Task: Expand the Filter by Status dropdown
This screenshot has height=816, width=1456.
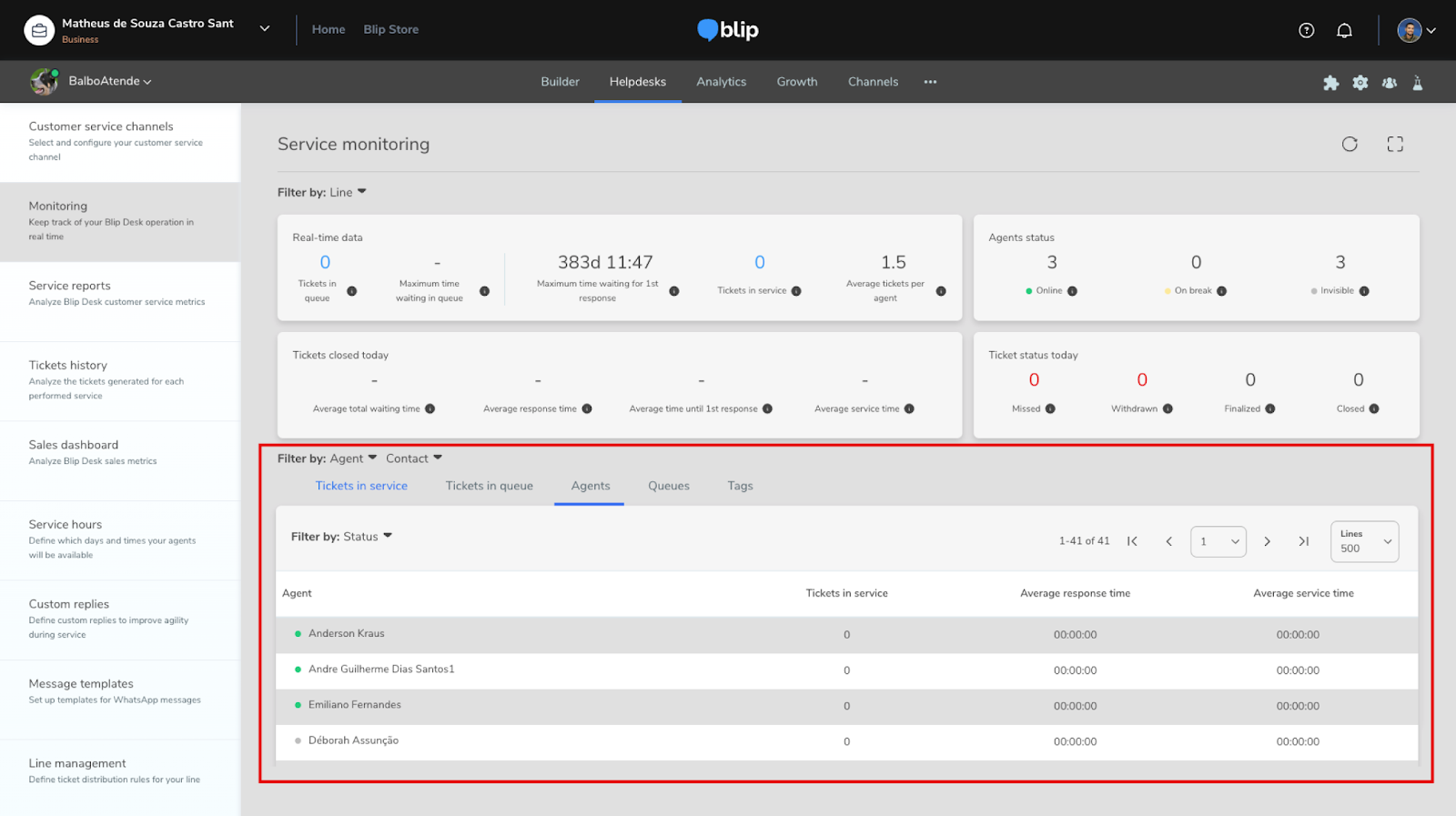Action: [x=368, y=537]
